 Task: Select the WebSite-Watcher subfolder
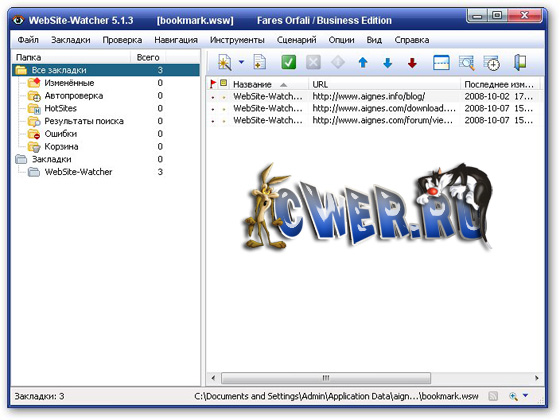click(x=78, y=172)
